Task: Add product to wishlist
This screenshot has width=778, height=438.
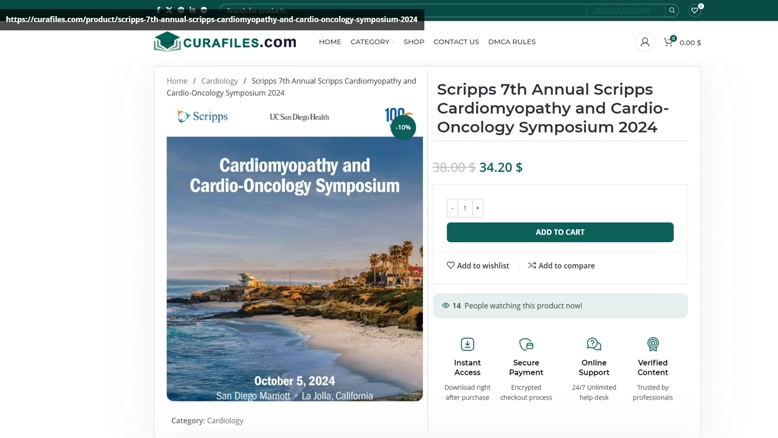Action: [478, 265]
